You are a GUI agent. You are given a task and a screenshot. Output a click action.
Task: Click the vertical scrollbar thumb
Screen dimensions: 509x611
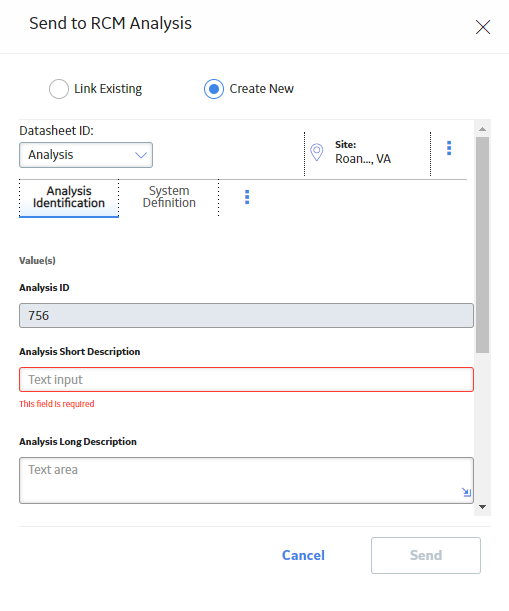tap(482, 245)
